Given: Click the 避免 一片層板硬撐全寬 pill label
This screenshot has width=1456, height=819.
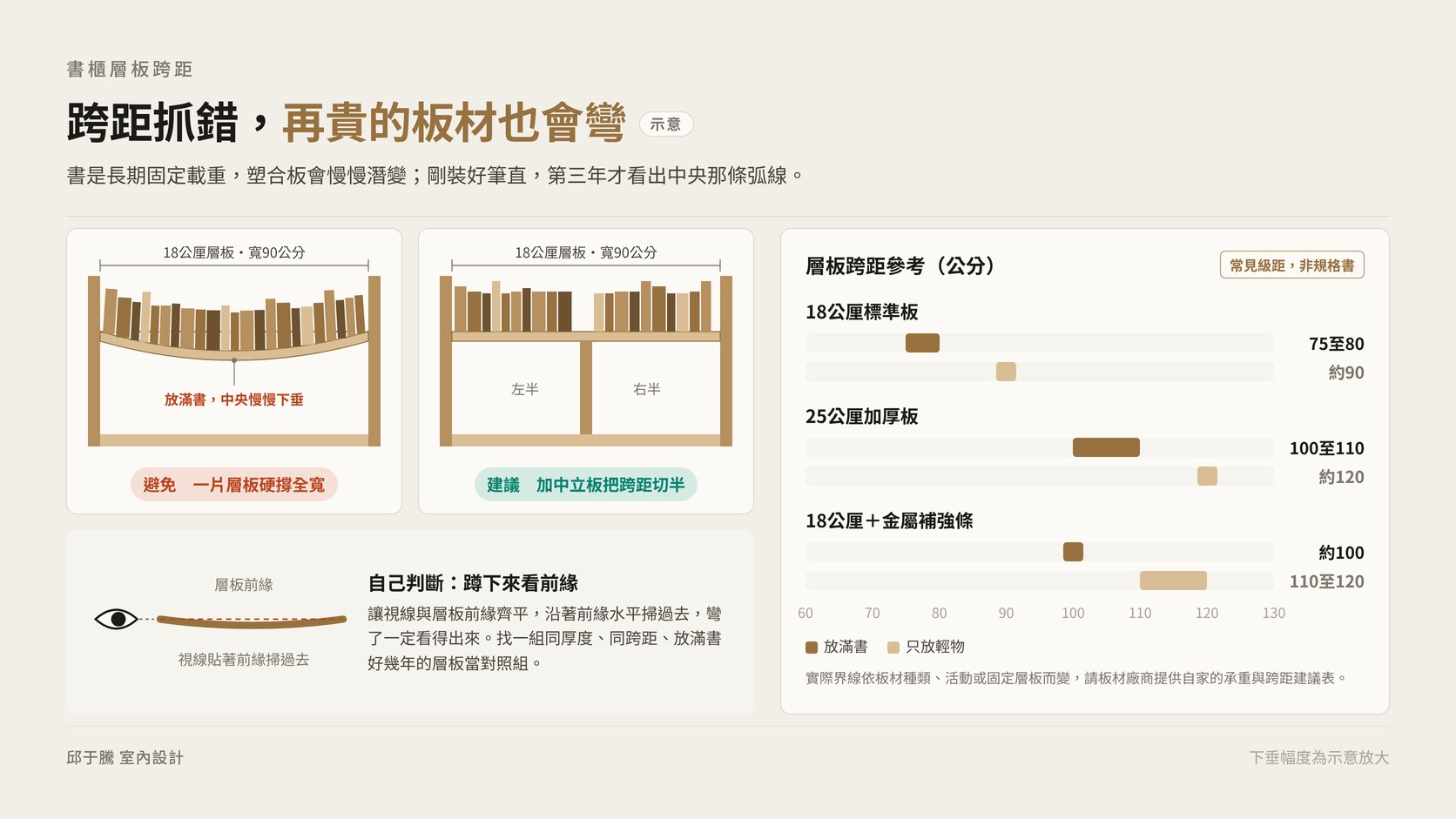Looking at the screenshot, I should (x=234, y=485).
